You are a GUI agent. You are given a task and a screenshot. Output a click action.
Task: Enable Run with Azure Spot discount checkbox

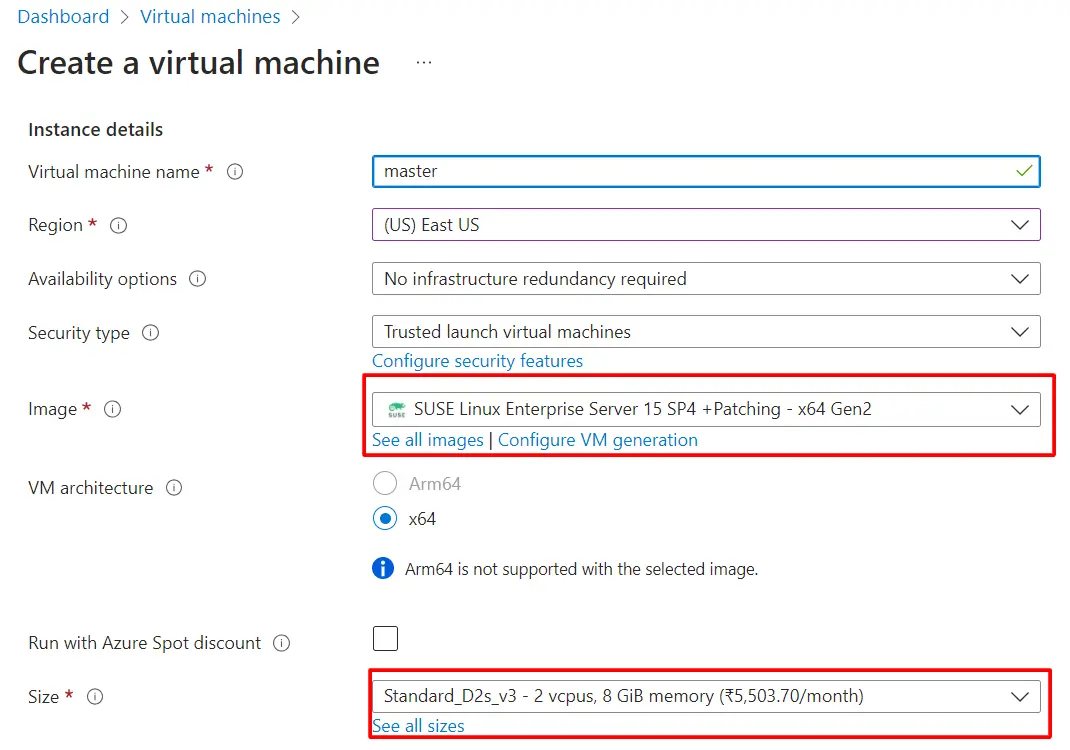click(x=385, y=639)
